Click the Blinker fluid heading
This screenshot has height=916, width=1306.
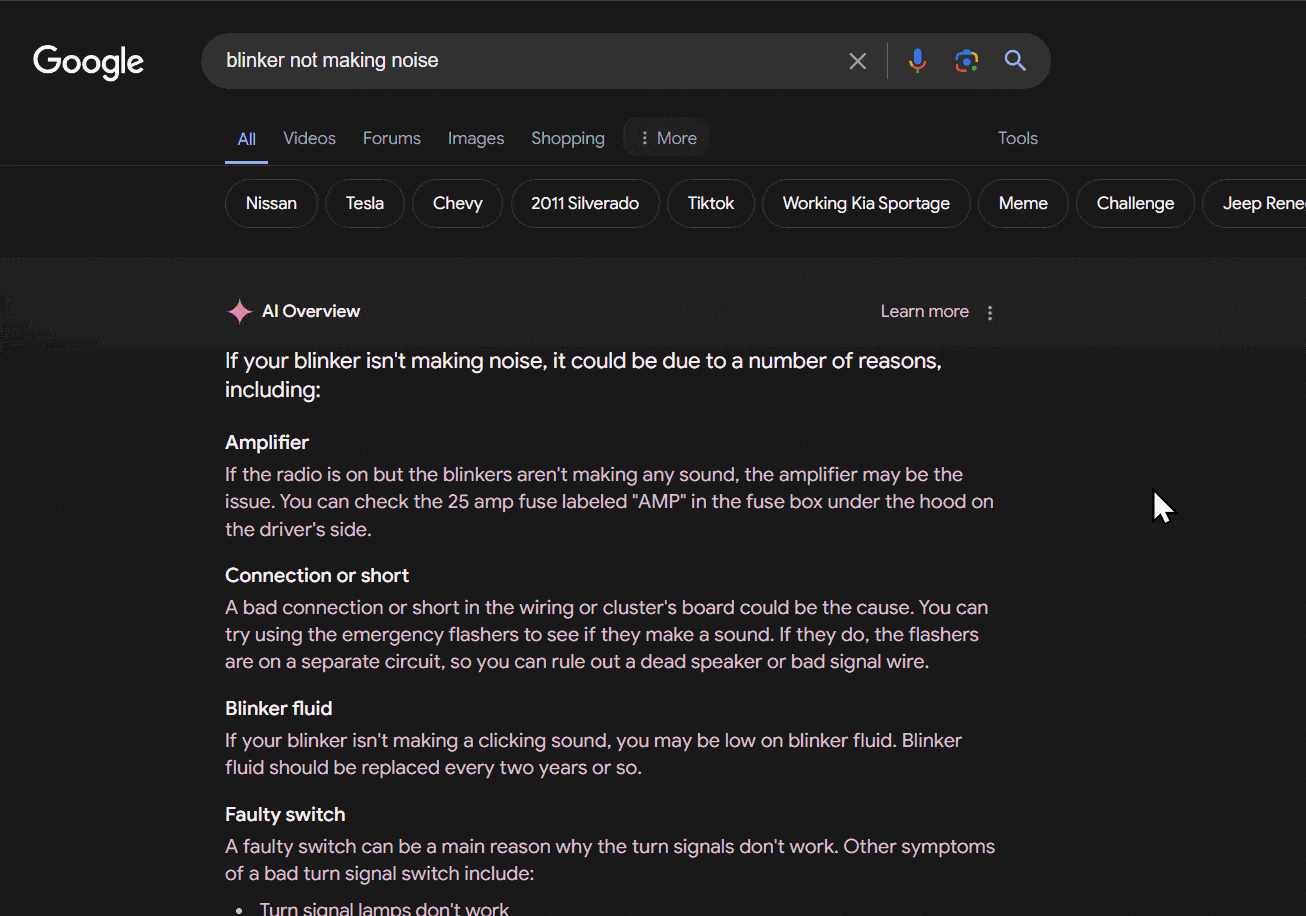[x=278, y=709]
